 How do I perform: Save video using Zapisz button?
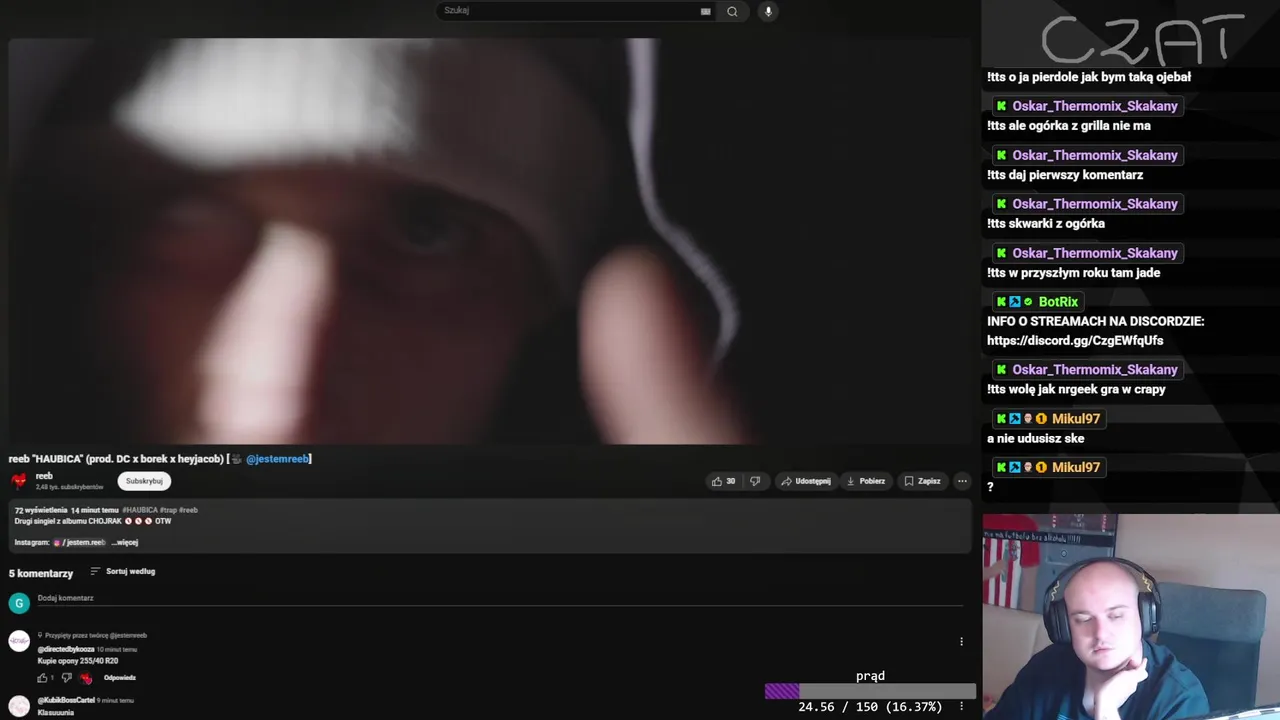pos(922,481)
